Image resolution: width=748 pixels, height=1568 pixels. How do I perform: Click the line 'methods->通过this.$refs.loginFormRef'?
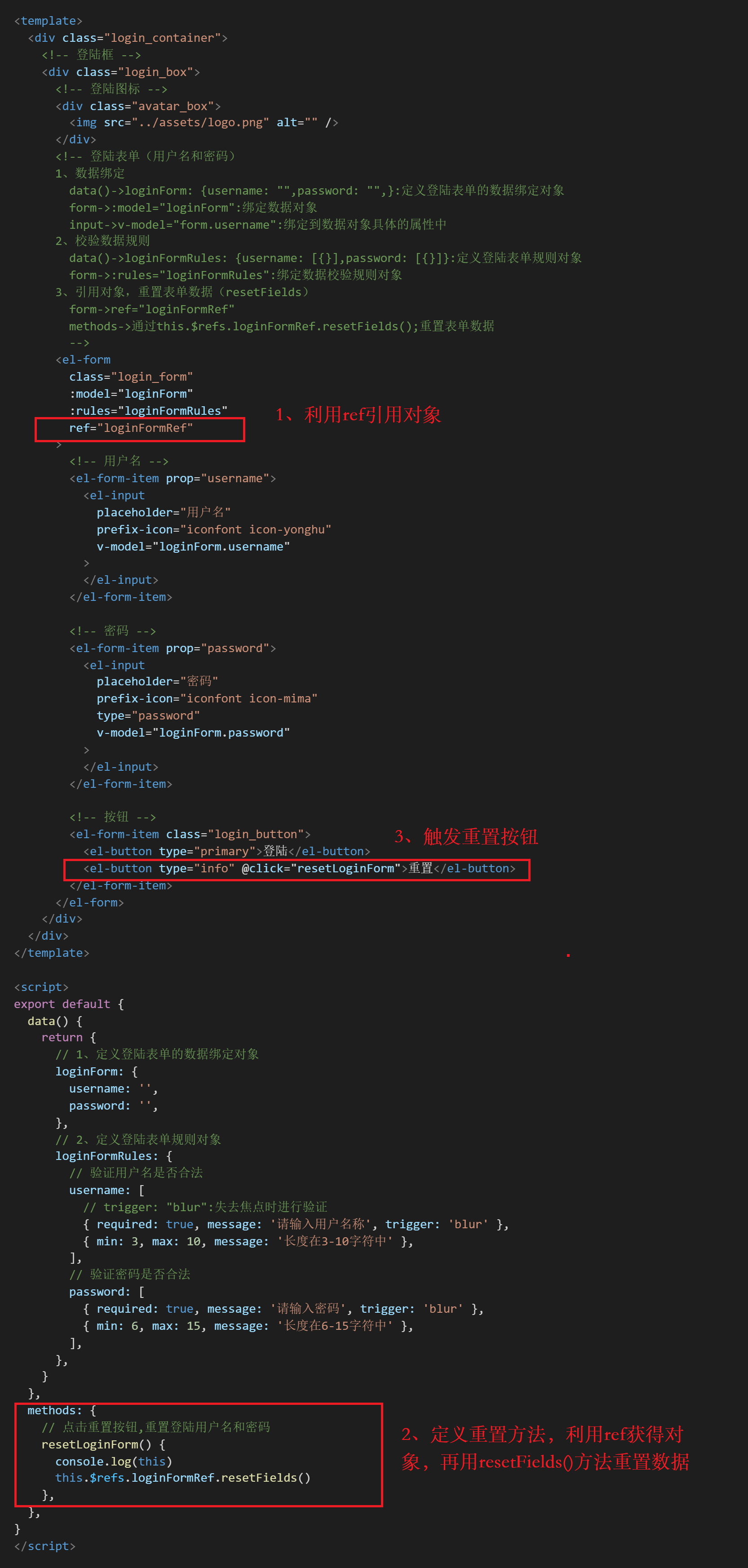pos(282,326)
